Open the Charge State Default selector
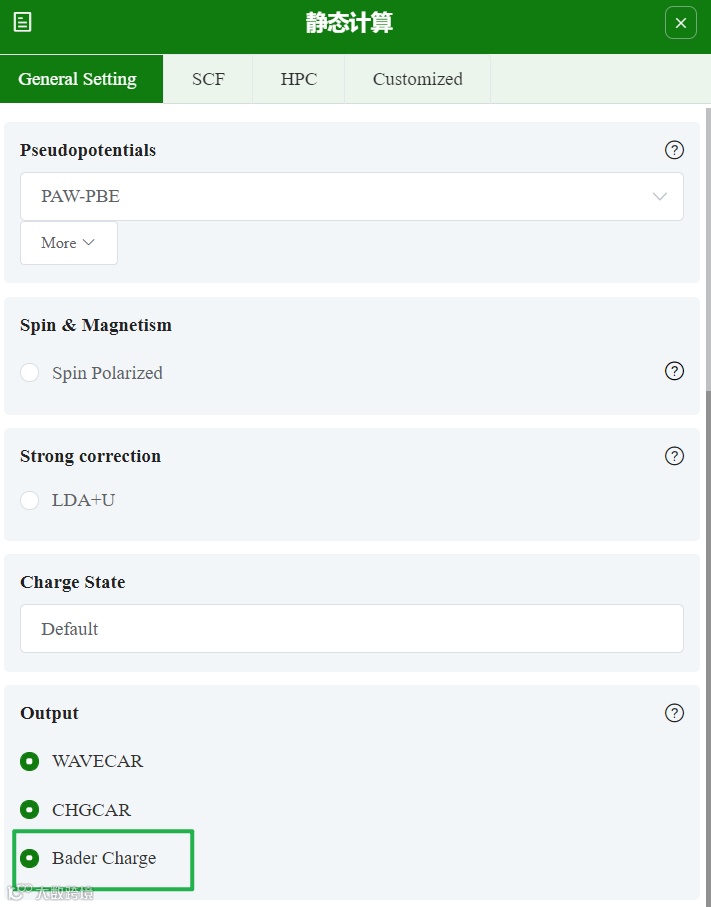711x907 pixels. [x=351, y=629]
